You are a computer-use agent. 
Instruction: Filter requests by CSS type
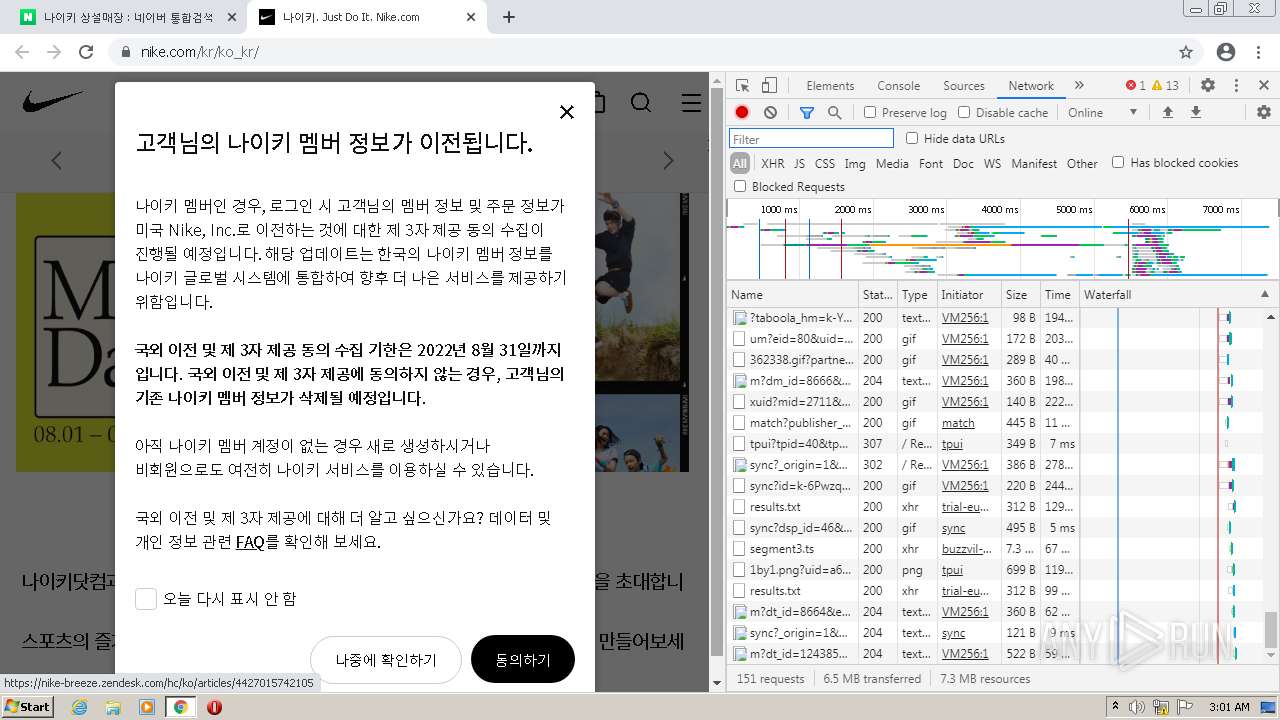(x=824, y=163)
